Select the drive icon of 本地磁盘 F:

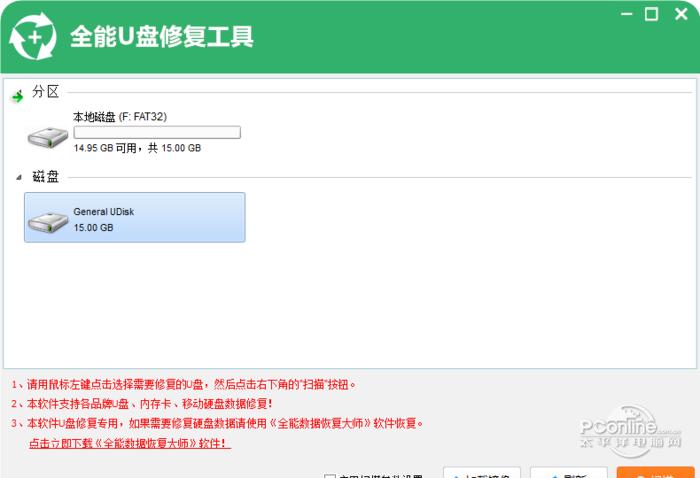48,137
